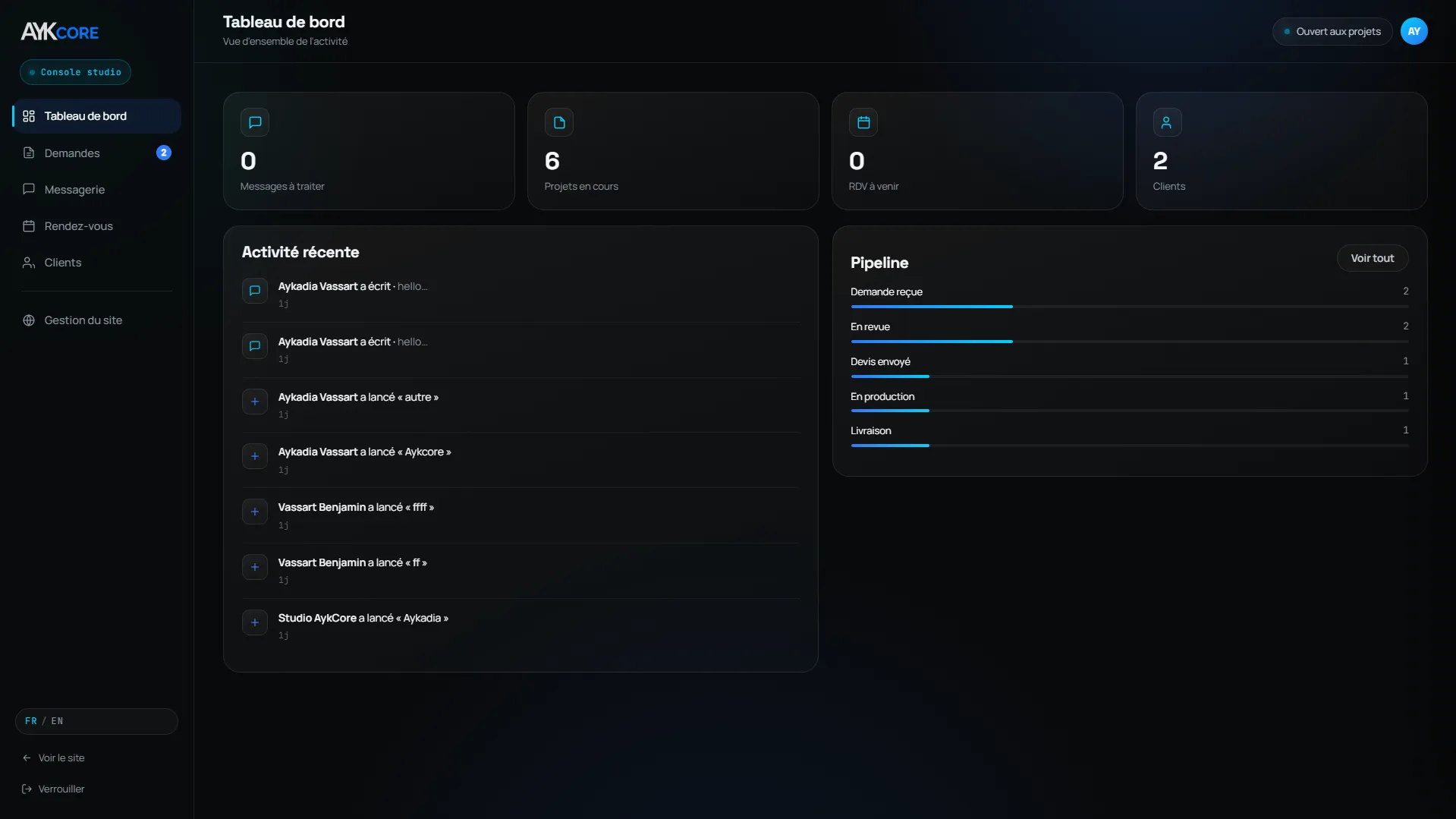Image resolution: width=1456 pixels, height=819 pixels.
Task: Click the Console studio badge
Action: (x=75, y=72)
